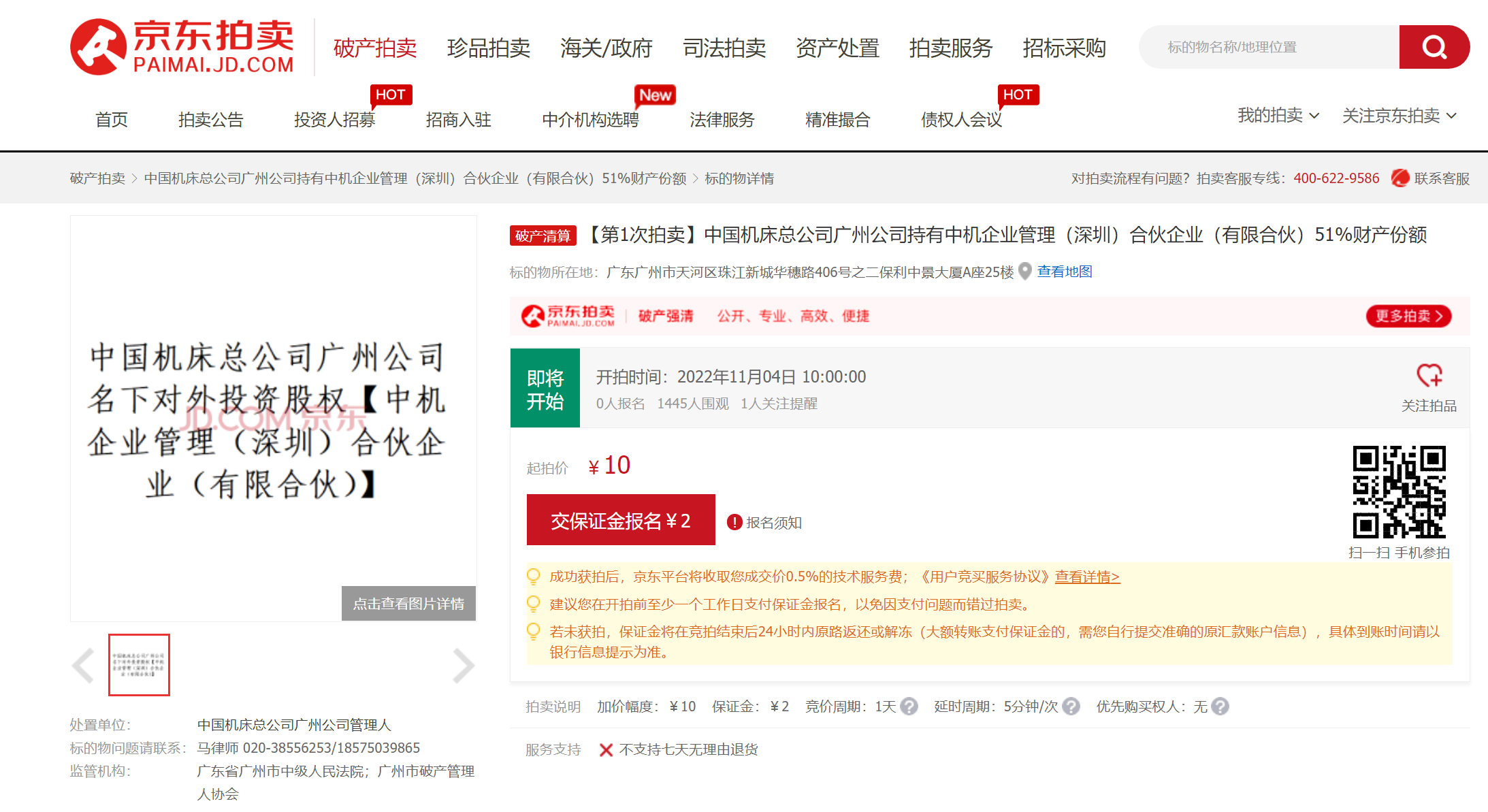This screenshot has width=1488, height=812.
Task: Click the search input field
Action: [x=1269, y=47]
